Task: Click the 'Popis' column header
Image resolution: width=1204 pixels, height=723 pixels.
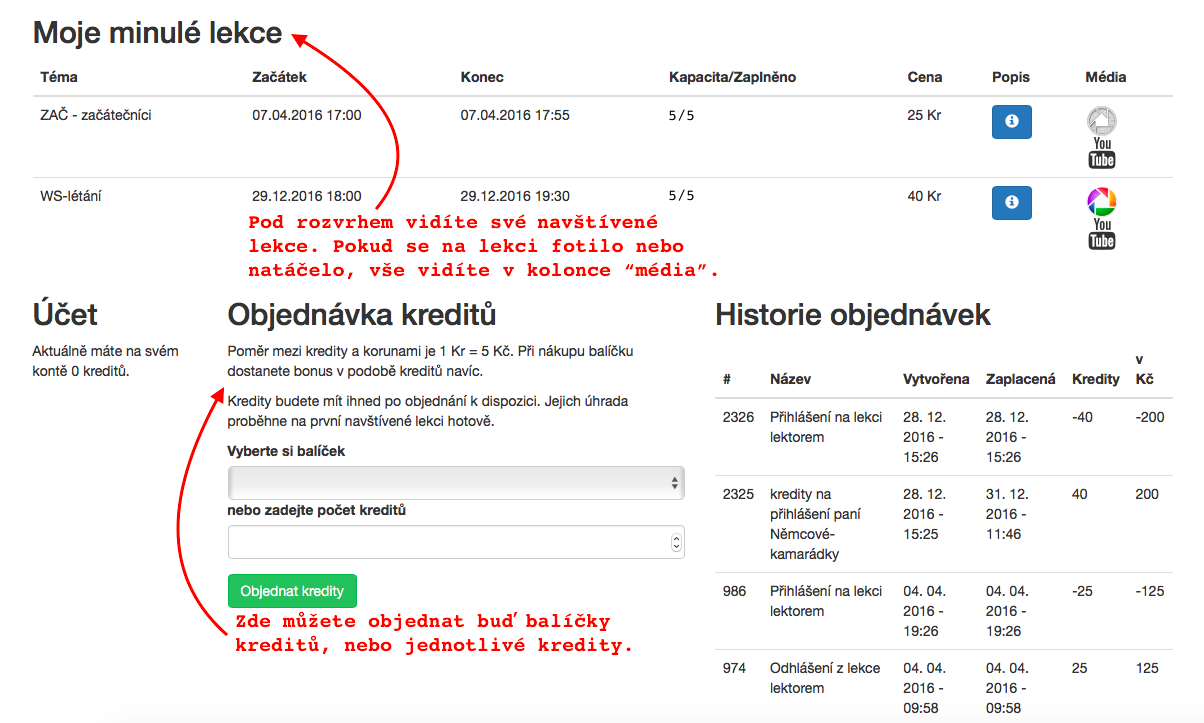Action: pos(1011,77)
